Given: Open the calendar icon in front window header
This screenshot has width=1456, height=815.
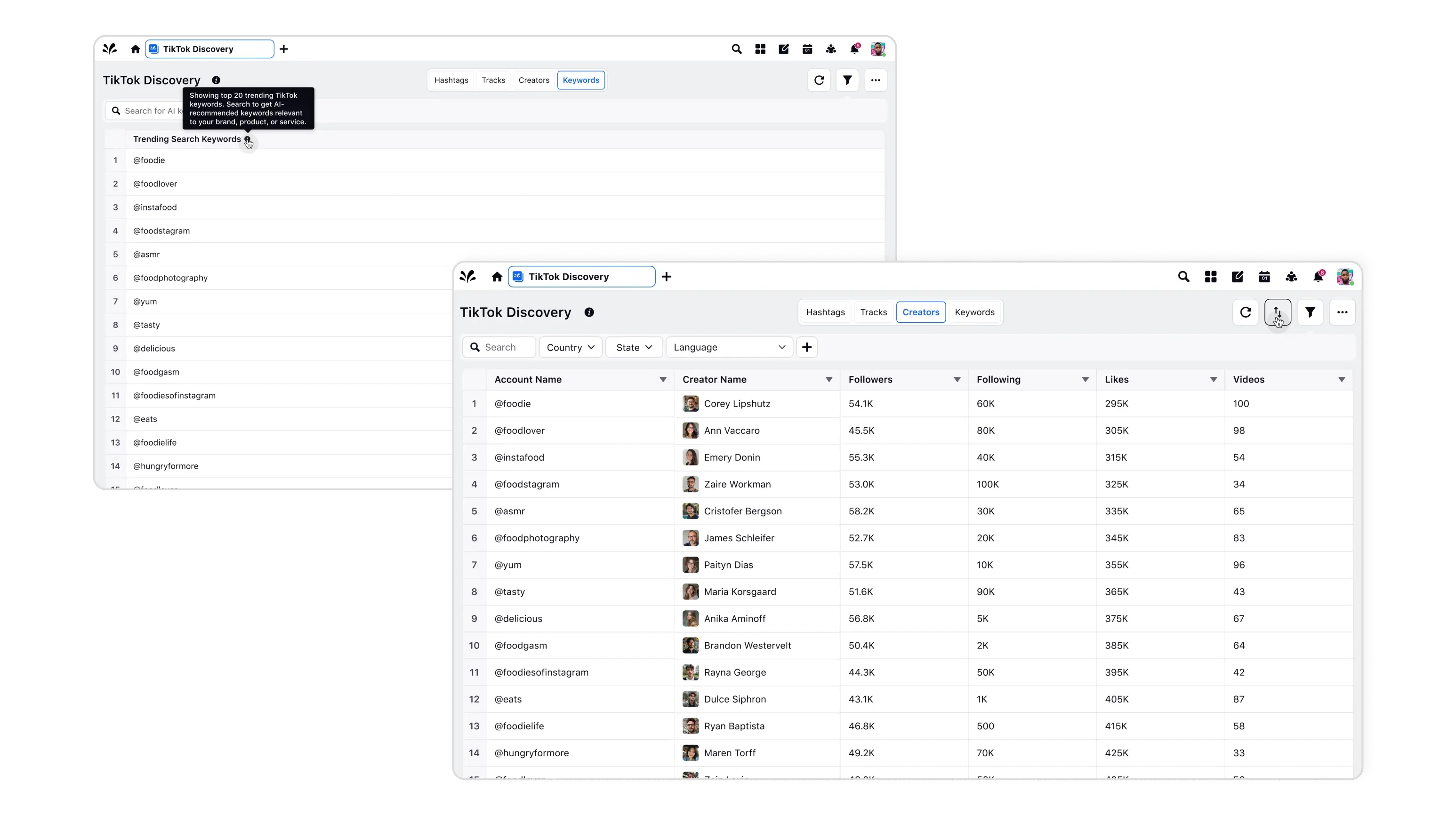Looking at the screenshot, I should [1264, 277].
